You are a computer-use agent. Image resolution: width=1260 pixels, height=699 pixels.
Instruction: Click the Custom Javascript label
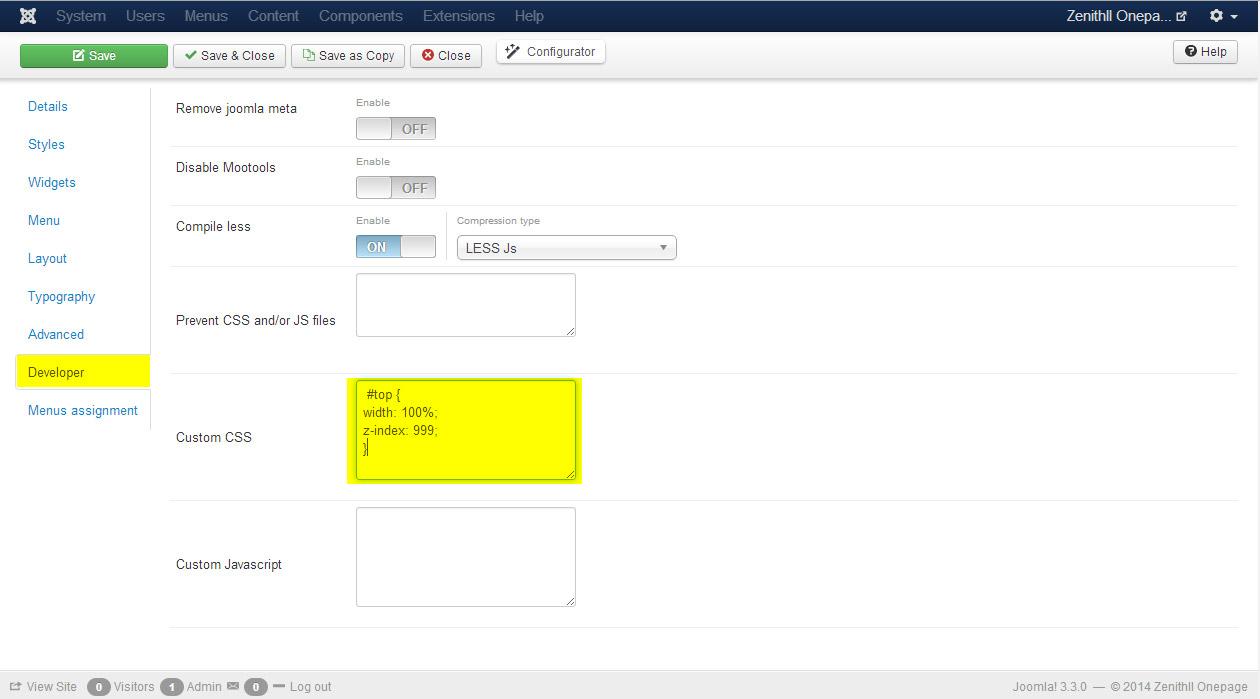pos(229,564)
